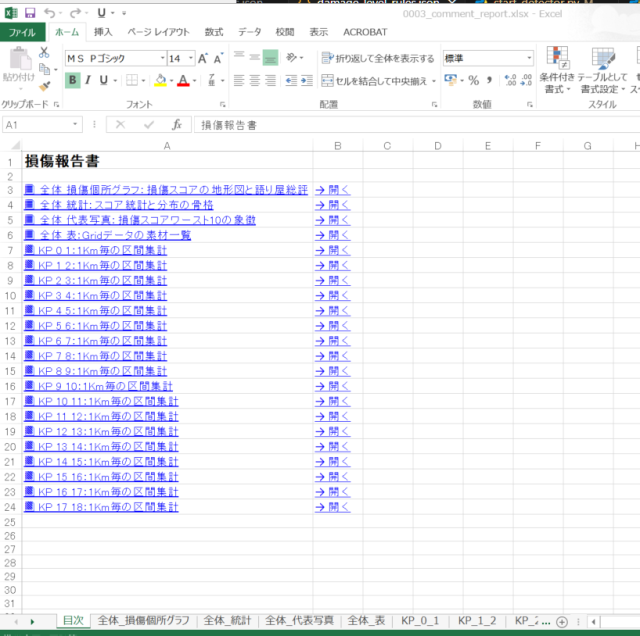Click the increase indent icon

point(307,80)
